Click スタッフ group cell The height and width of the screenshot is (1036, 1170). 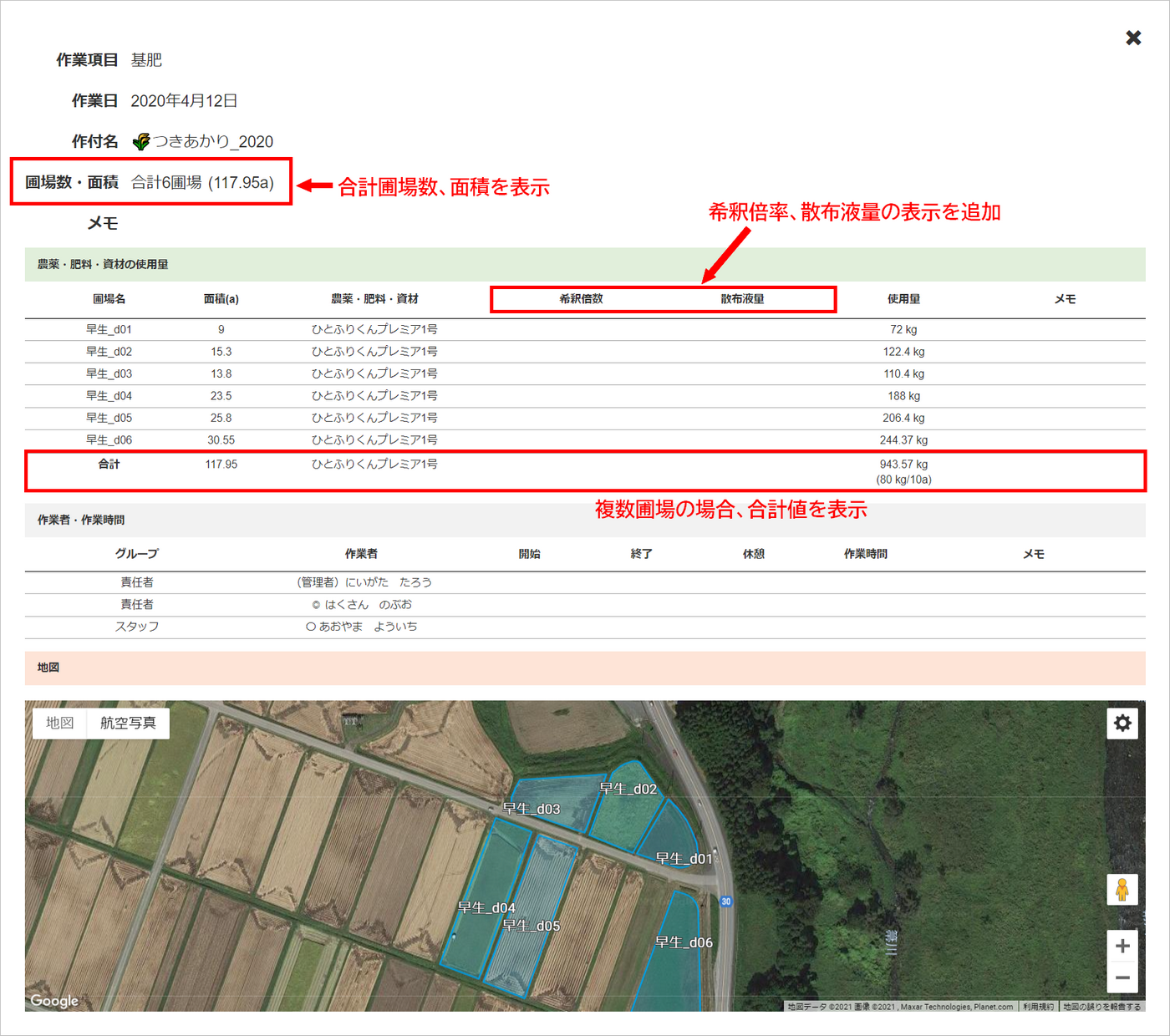pos(137,627)
